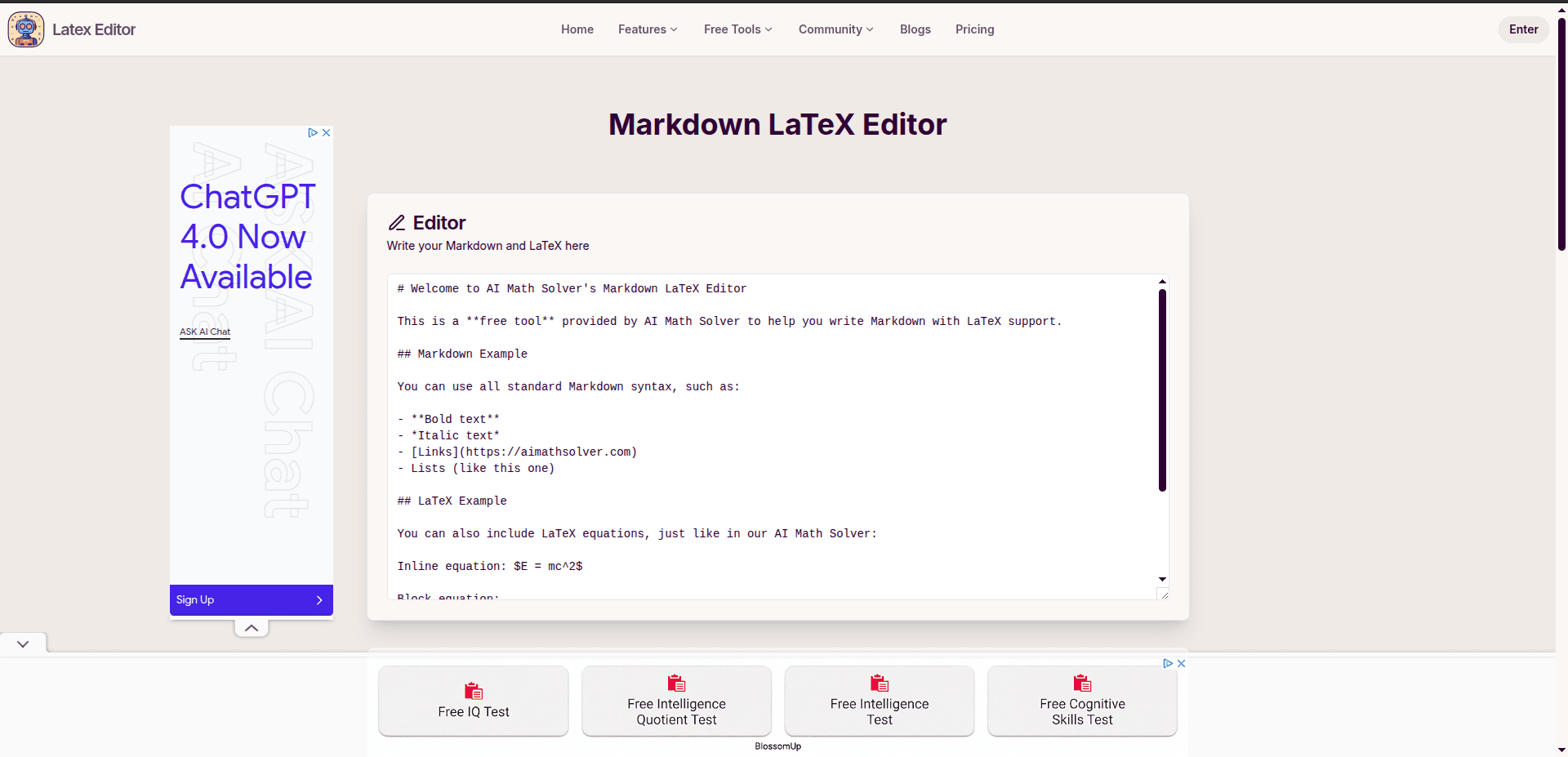Click the editor scrollbar up arrow

pos(1162,282)
